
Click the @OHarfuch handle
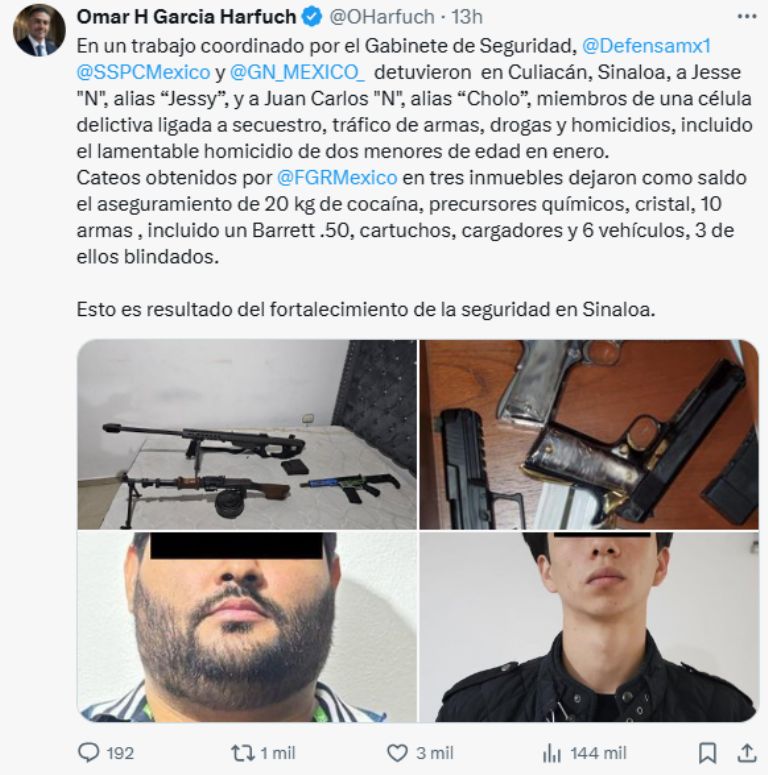pos(382,17)
